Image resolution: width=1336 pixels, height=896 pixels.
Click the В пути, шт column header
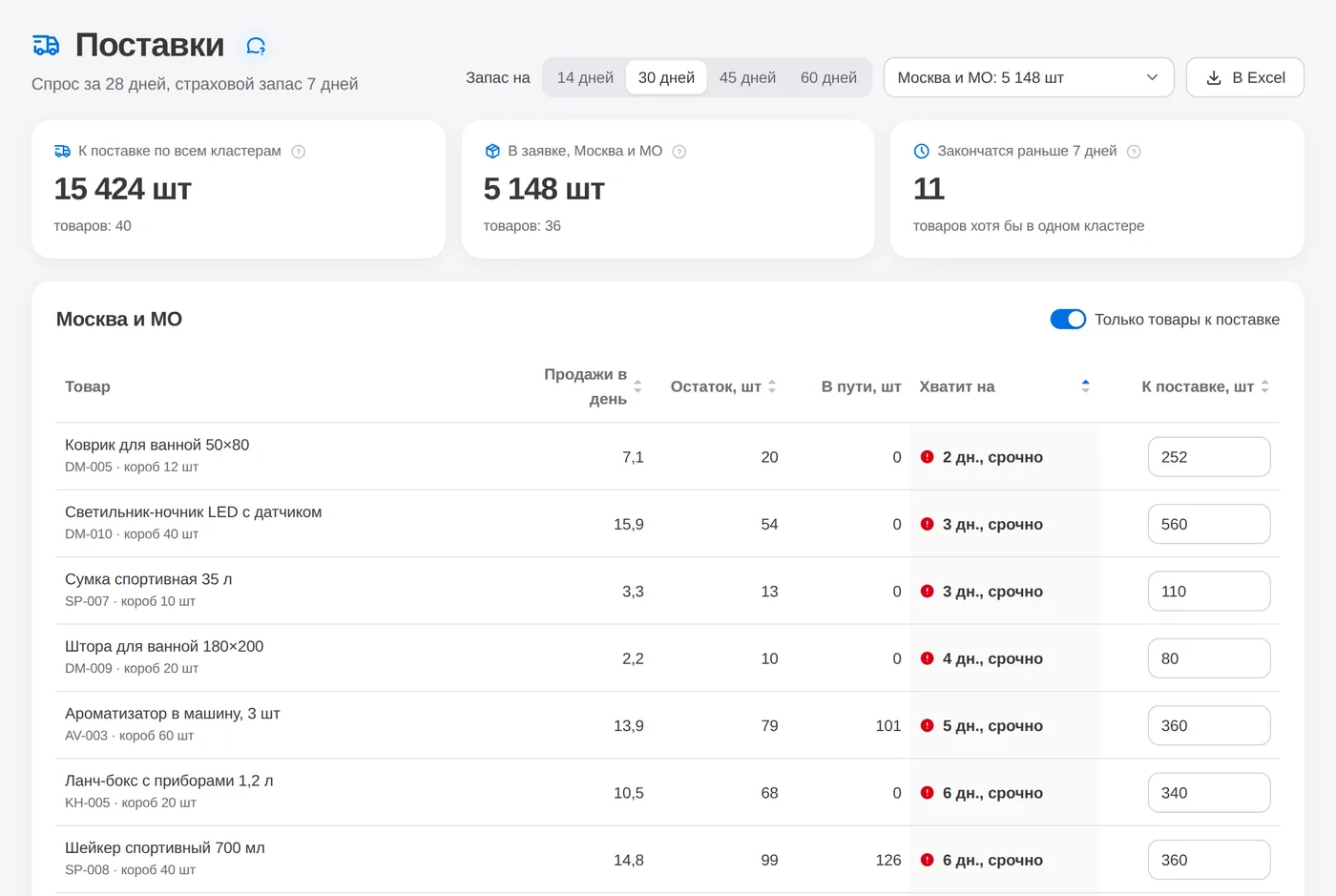(861, 386)
